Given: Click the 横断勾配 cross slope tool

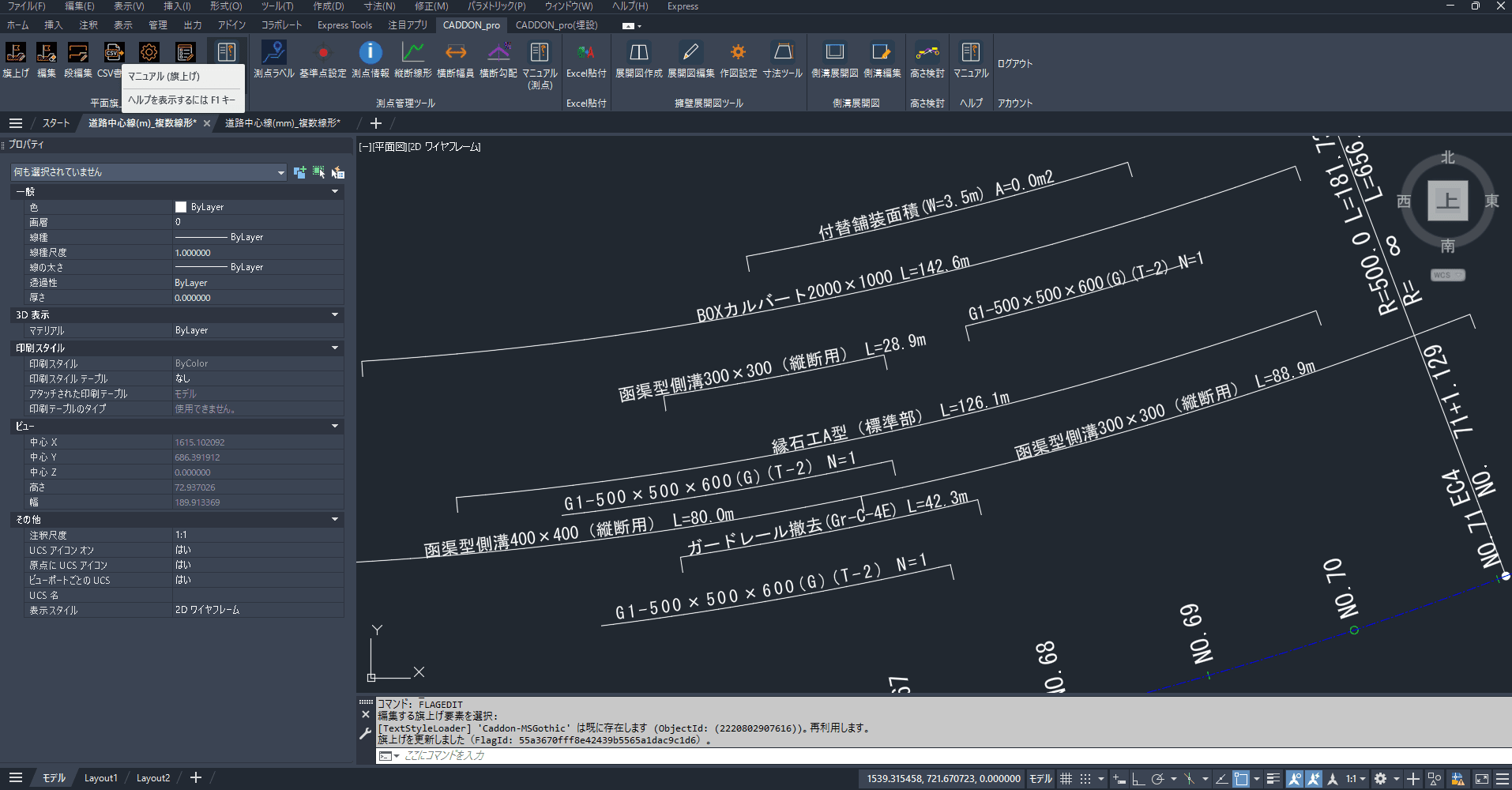Looking at the screenshot, I should (x=498, y=58).
